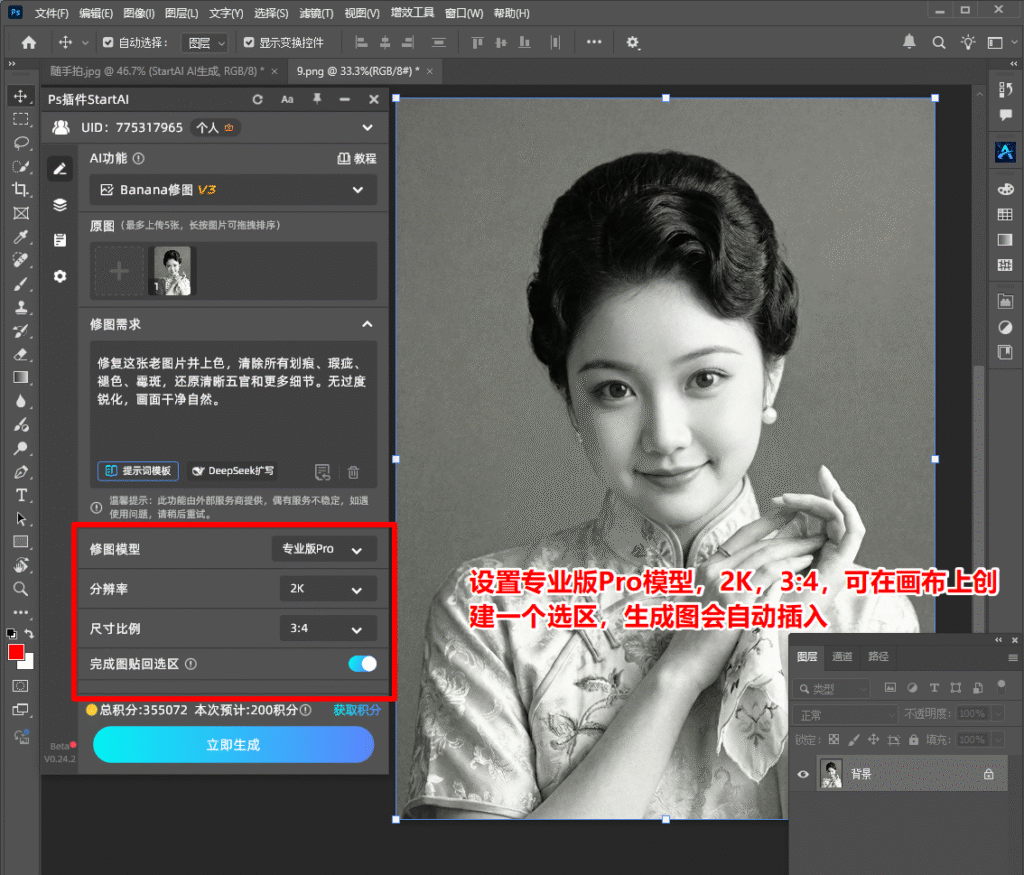This screenshot has height=875, width=1024.
Task: Open the 图像(I) menu
Action: tap(139, 13)
